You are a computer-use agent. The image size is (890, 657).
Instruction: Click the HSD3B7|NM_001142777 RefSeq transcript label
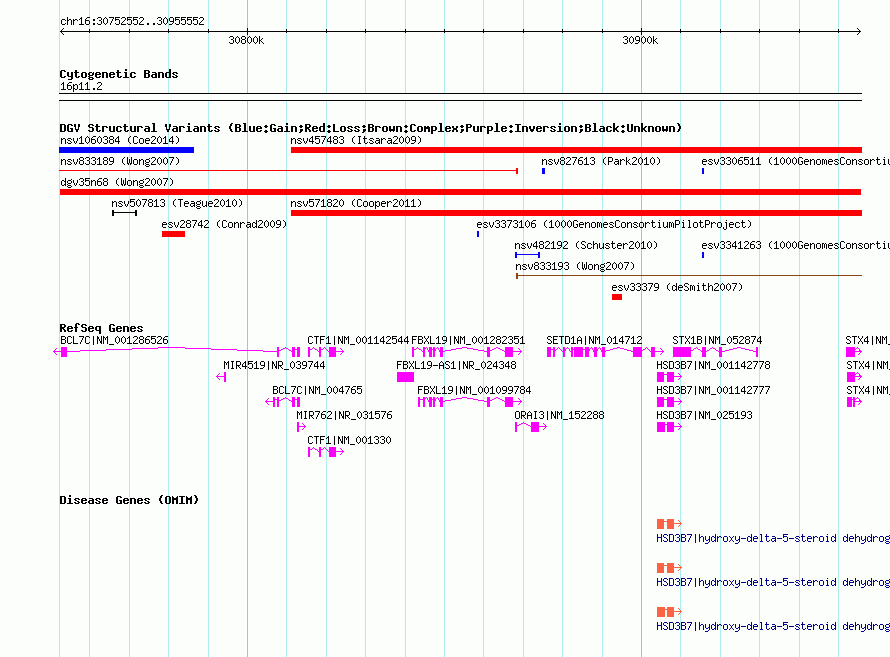(x=713, y=390)
